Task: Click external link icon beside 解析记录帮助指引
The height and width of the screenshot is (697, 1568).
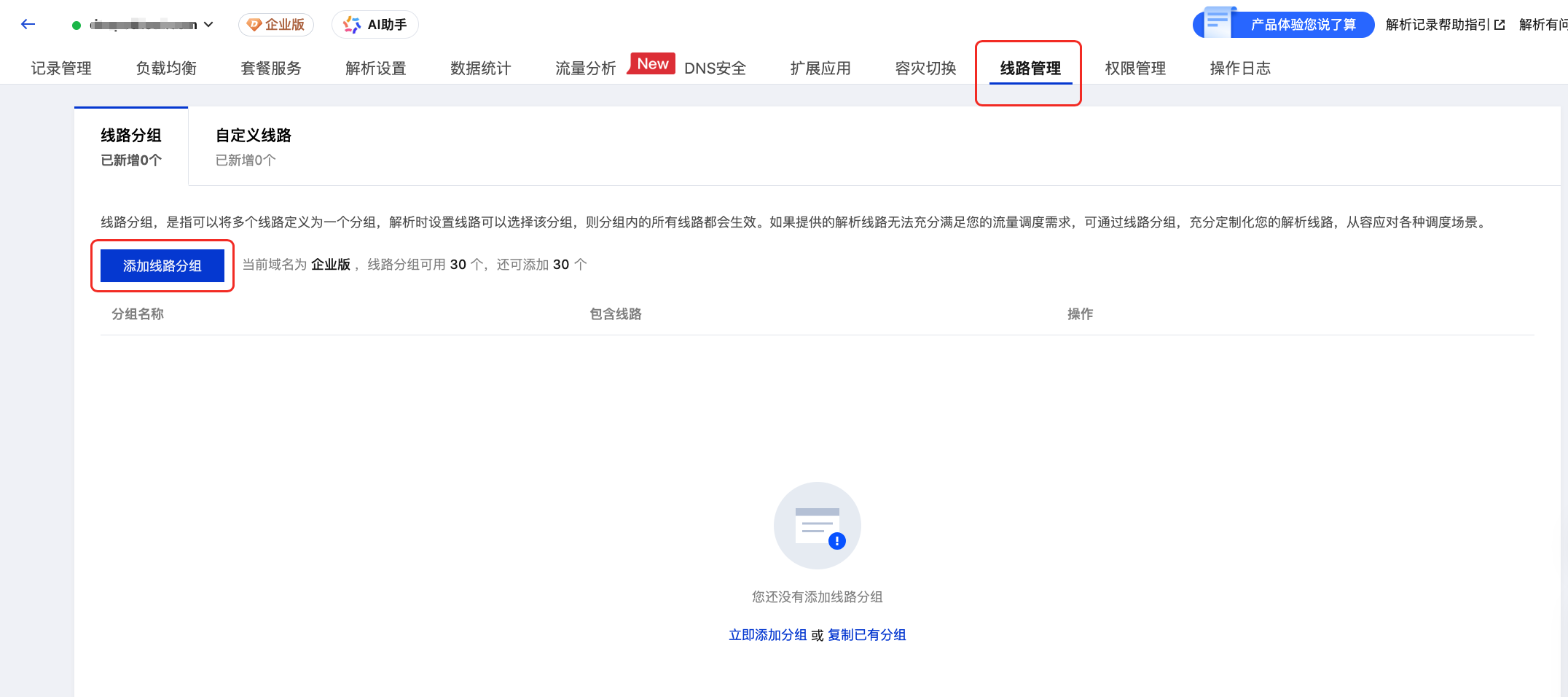Action: click(x=1500, y=25)
